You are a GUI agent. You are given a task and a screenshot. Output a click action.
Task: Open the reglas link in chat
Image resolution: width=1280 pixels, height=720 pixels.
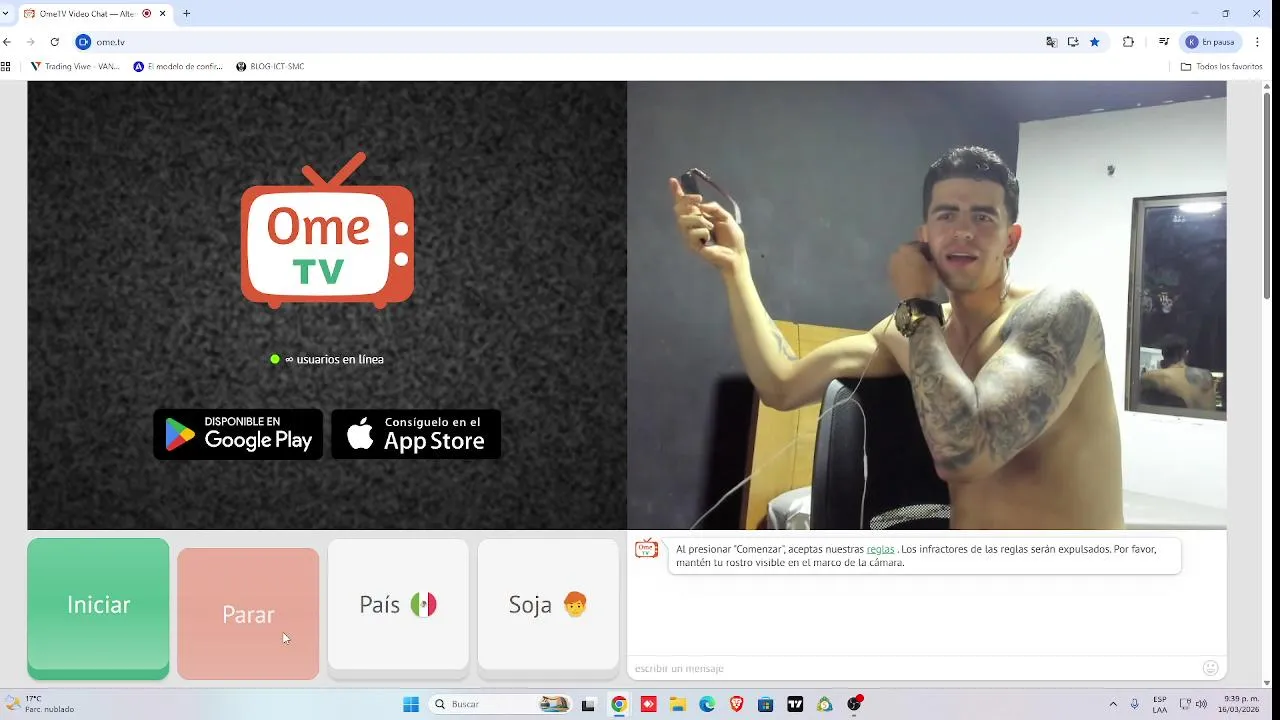point(880,549)
